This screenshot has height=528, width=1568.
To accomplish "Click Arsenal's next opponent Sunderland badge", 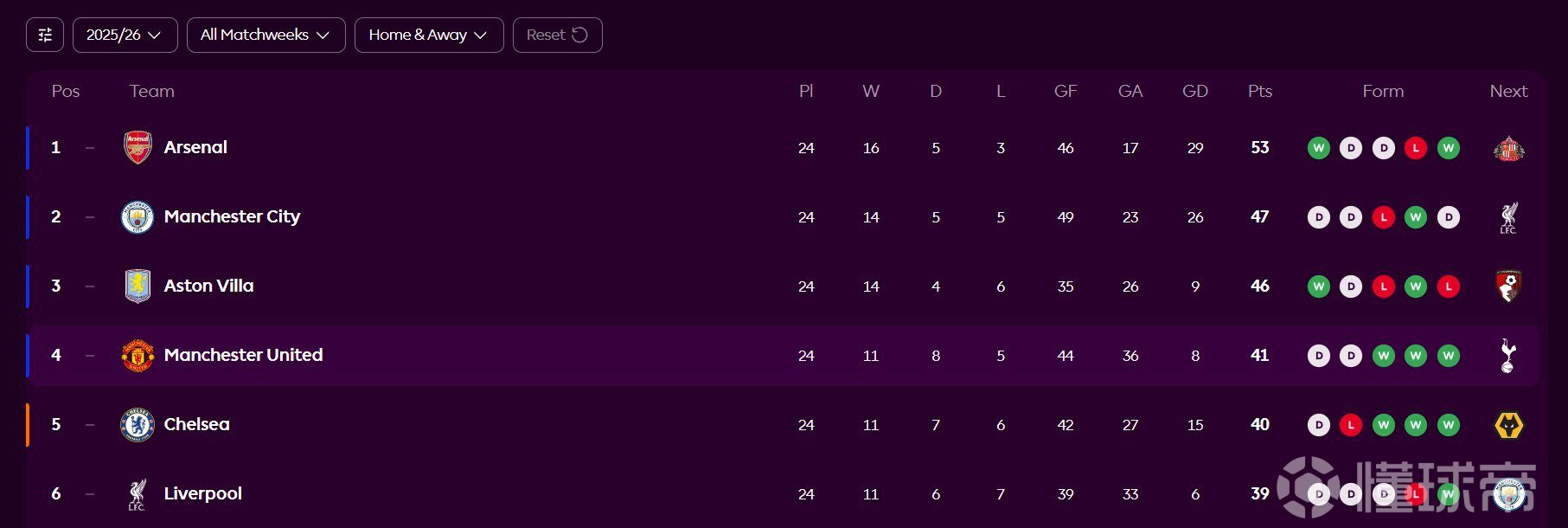I will 1508,148.
